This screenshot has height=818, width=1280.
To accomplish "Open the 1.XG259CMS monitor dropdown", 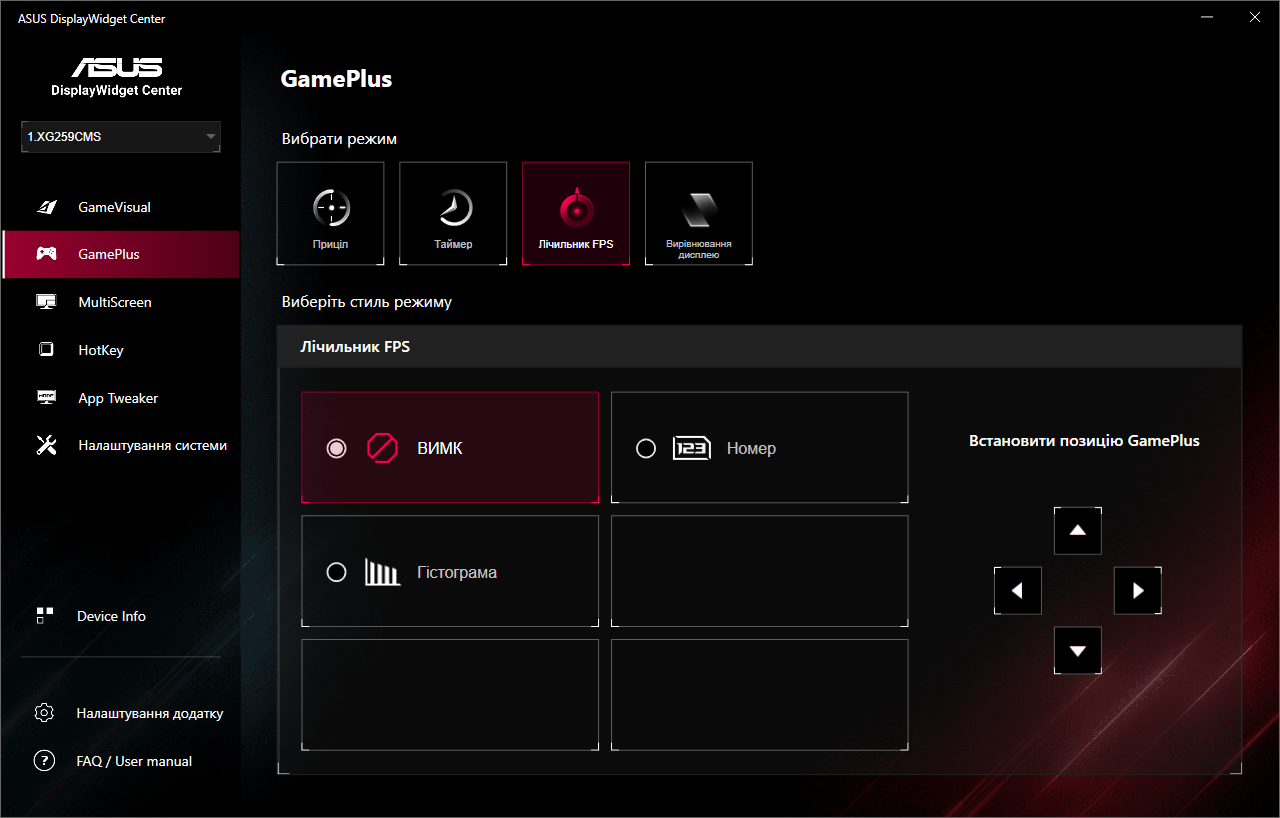I will pyautogui.click(x=120, y=136).
